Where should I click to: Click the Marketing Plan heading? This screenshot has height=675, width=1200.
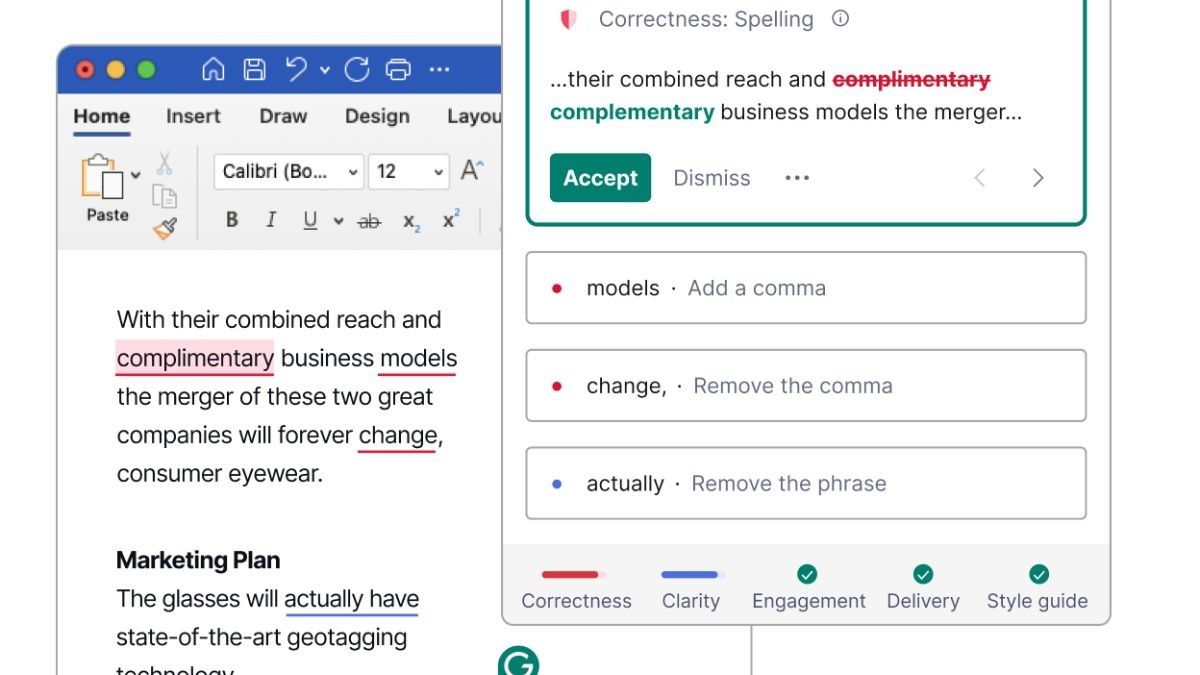coord(198,560)
